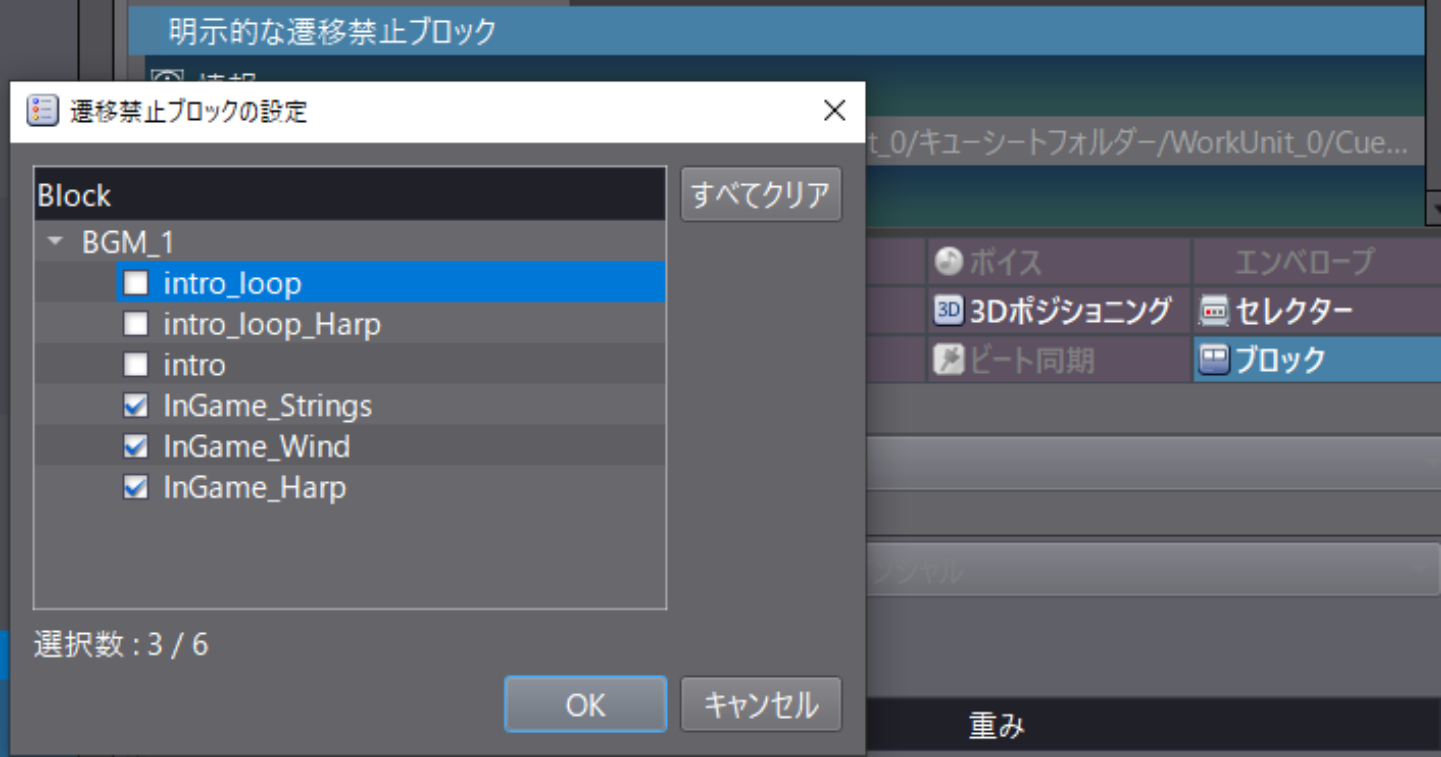This screenshot has width=1441, height=757.
Task: Click the キャンセル button
Action: (x=761, y=705)
